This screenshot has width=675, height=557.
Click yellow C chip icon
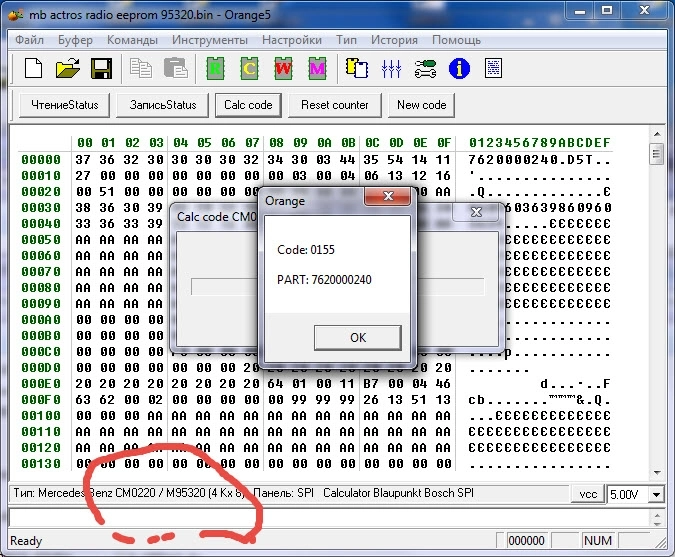(x=249, y=68)
